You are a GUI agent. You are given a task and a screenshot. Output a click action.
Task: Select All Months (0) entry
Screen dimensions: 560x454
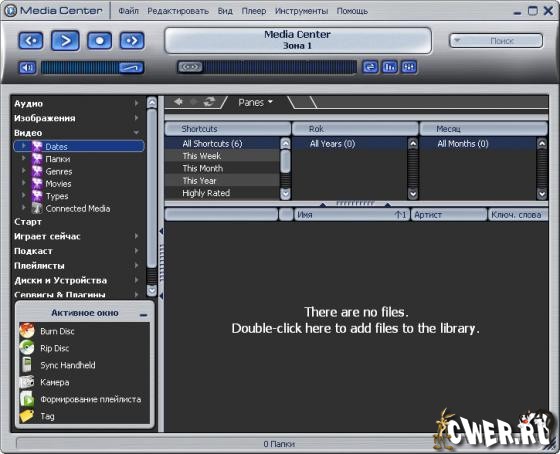tap(478, 144)
